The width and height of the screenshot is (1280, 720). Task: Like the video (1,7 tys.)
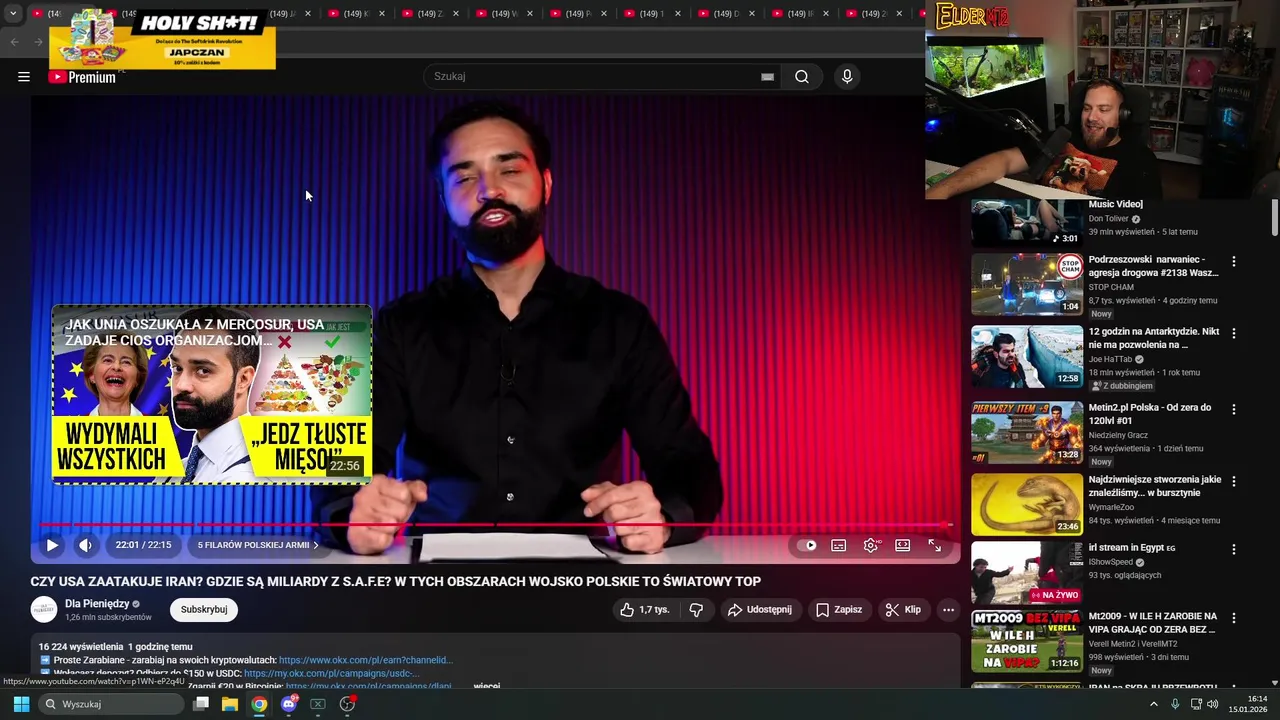tap(644, 609)
